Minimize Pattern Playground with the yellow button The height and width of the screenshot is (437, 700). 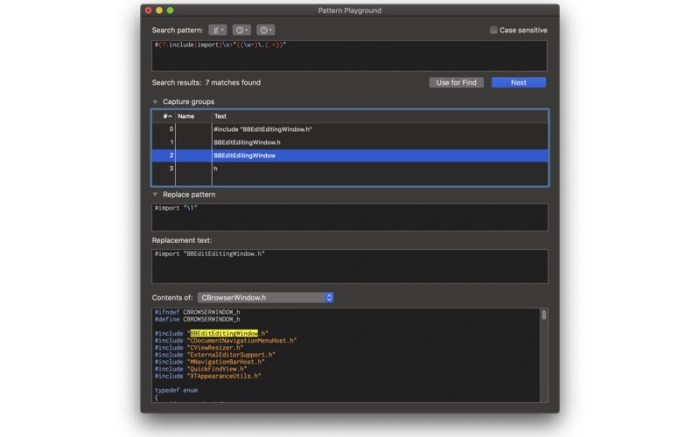click(x=159, y=10)
